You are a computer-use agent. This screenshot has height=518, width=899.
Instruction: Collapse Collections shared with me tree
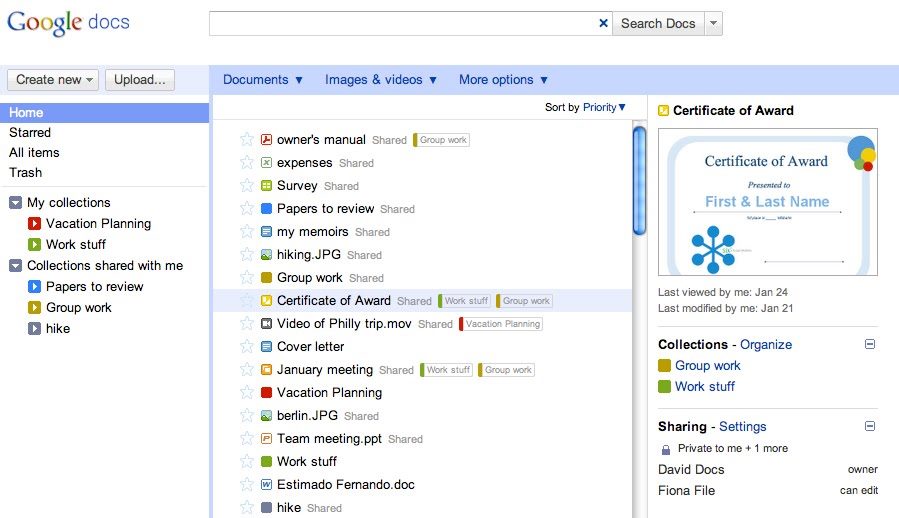coord(15,266)
